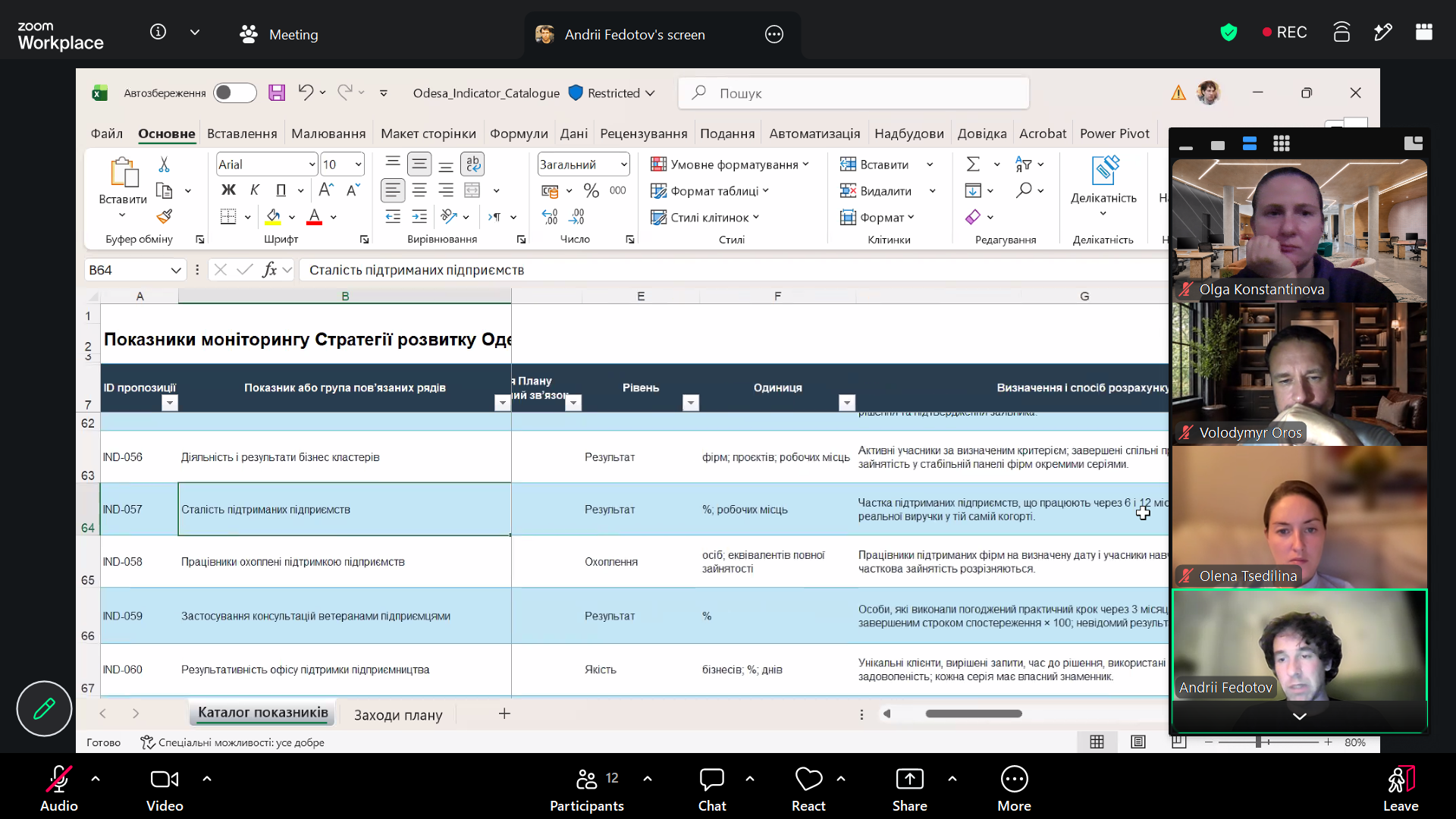The height and width of the screenshot is (819, 1456).
Task: Open the Chat panel in Zoom
Action: pyautogui.click(x=711, y=789)
